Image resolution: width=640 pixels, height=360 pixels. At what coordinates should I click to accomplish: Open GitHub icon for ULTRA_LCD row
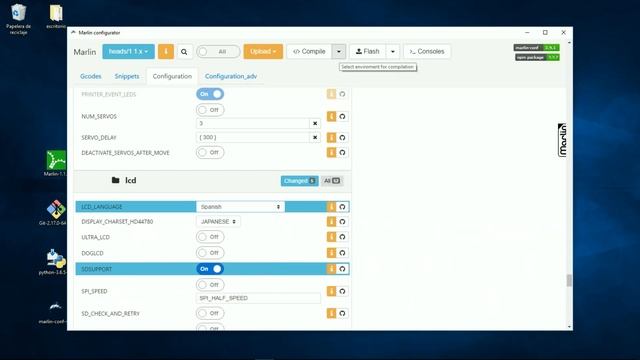pos(342,237)
